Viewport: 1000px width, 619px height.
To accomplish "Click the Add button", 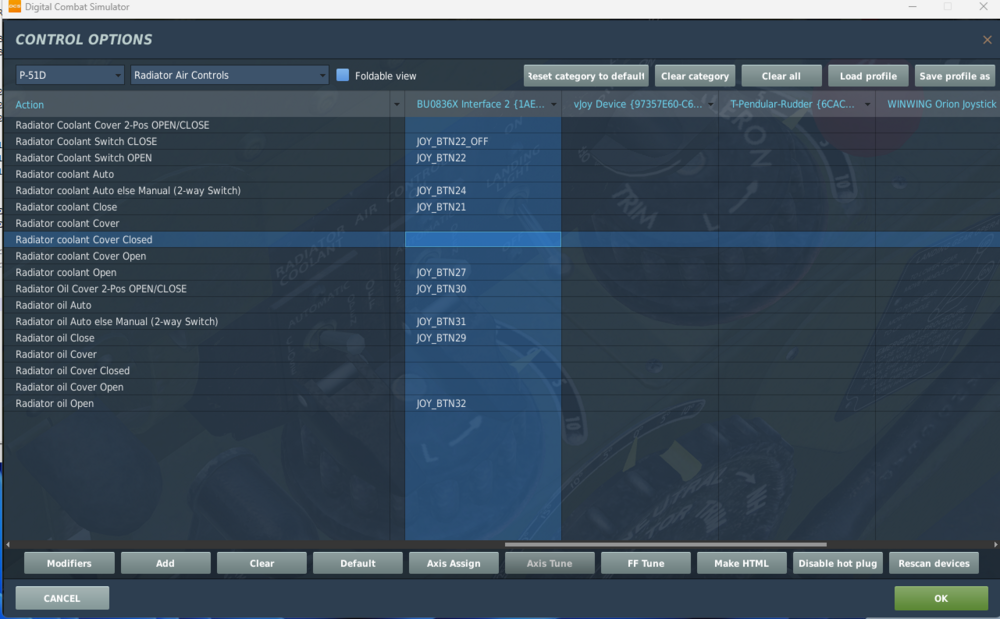I will [x=165, y=564].
